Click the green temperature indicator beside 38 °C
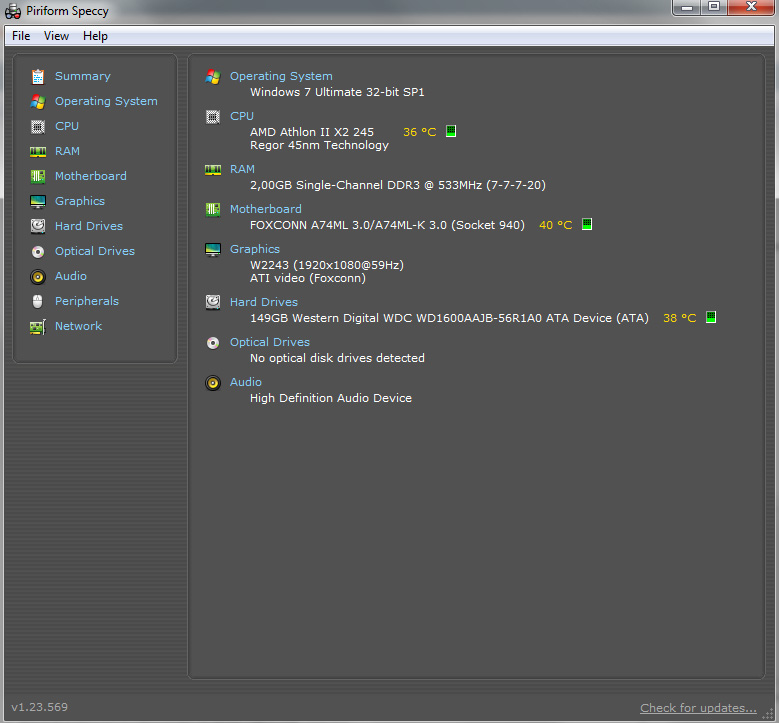 711,317
